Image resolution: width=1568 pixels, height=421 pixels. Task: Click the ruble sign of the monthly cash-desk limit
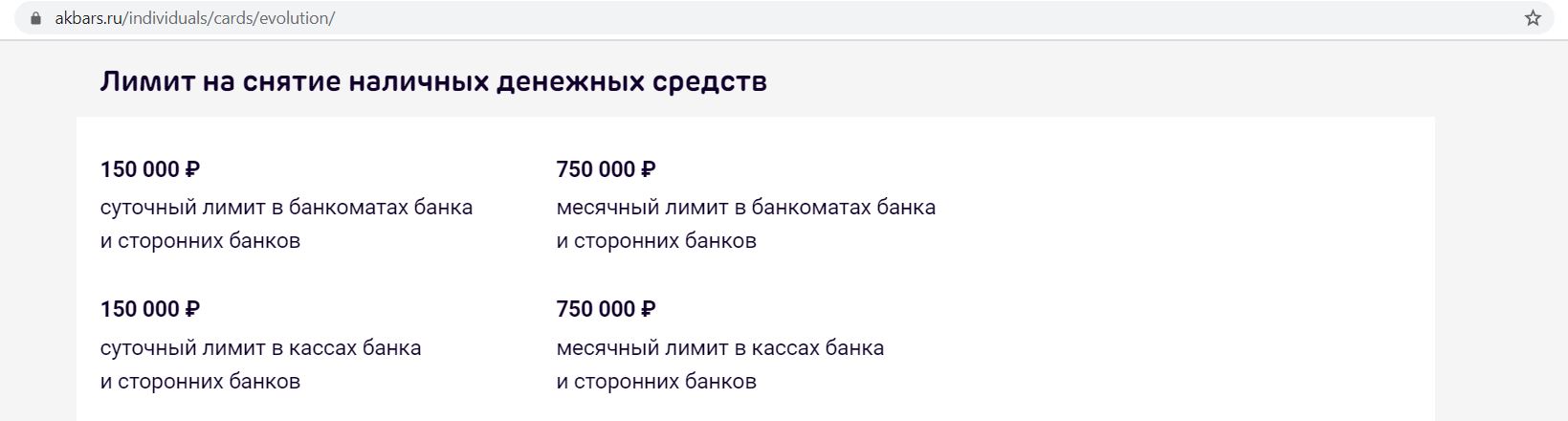tap(648, 310)
